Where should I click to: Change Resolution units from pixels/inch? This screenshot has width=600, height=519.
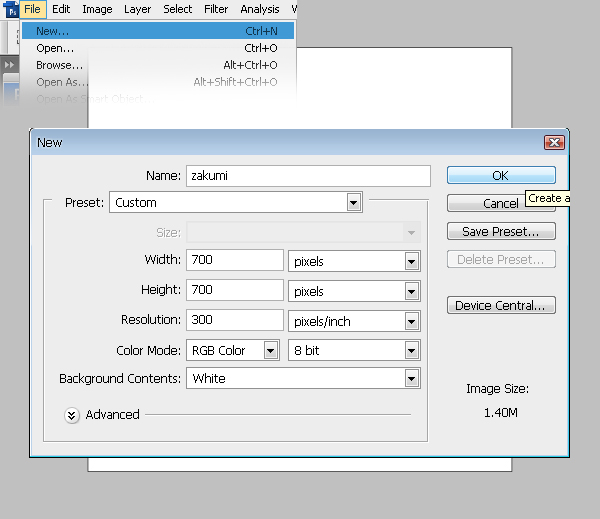coord(411,322)
